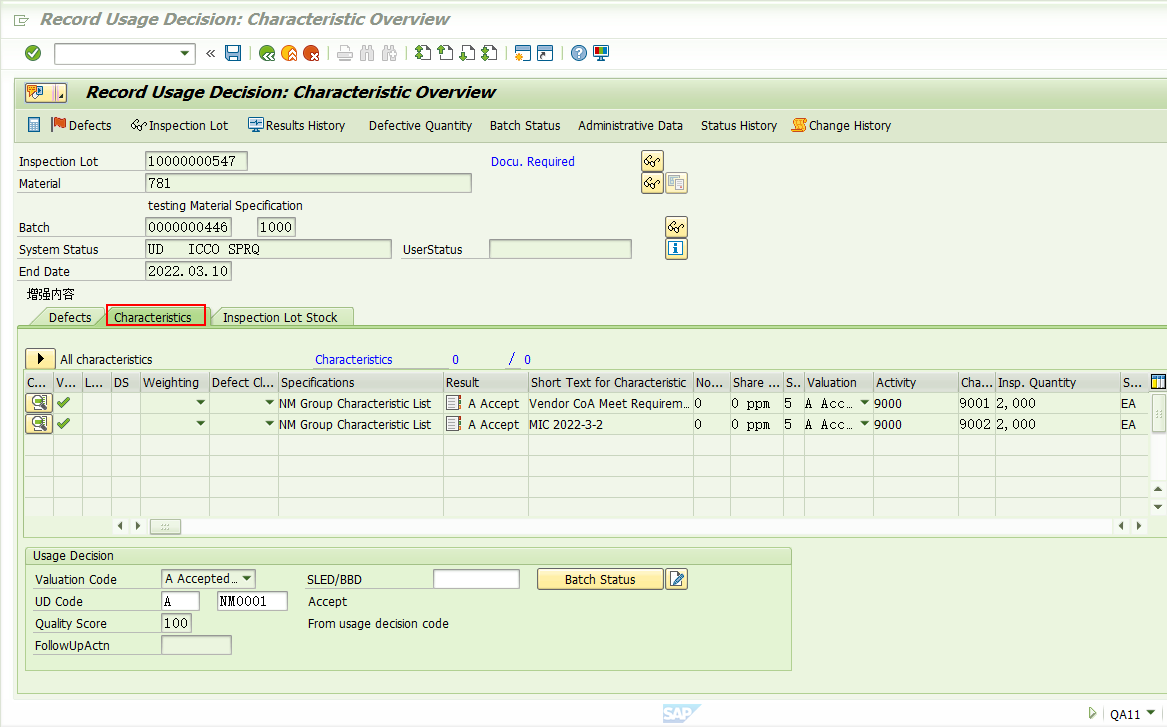Image resolution: width=1167 pixels, height=727 pixels.
Task: Click result icon in Vendor CoA row
Action: (x=453, y=403)
